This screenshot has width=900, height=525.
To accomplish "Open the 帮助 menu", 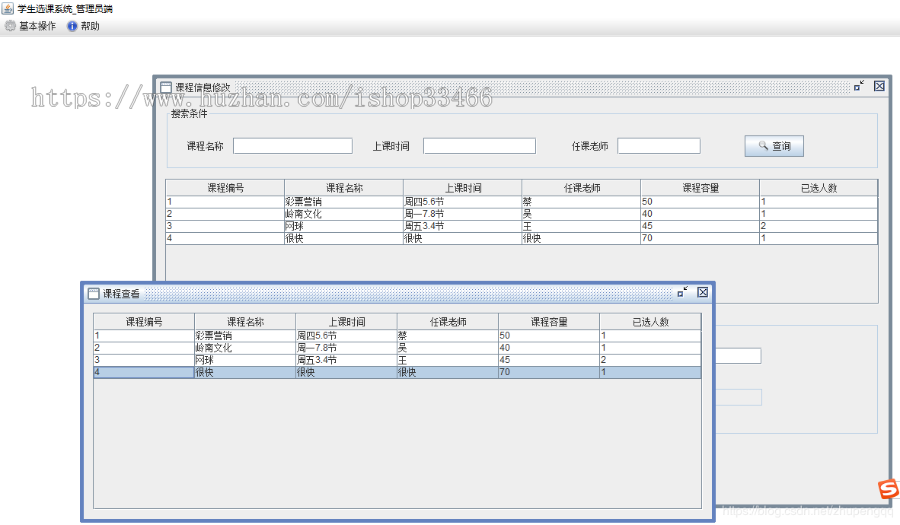I will pyautogui.click(x=83, y=26).
